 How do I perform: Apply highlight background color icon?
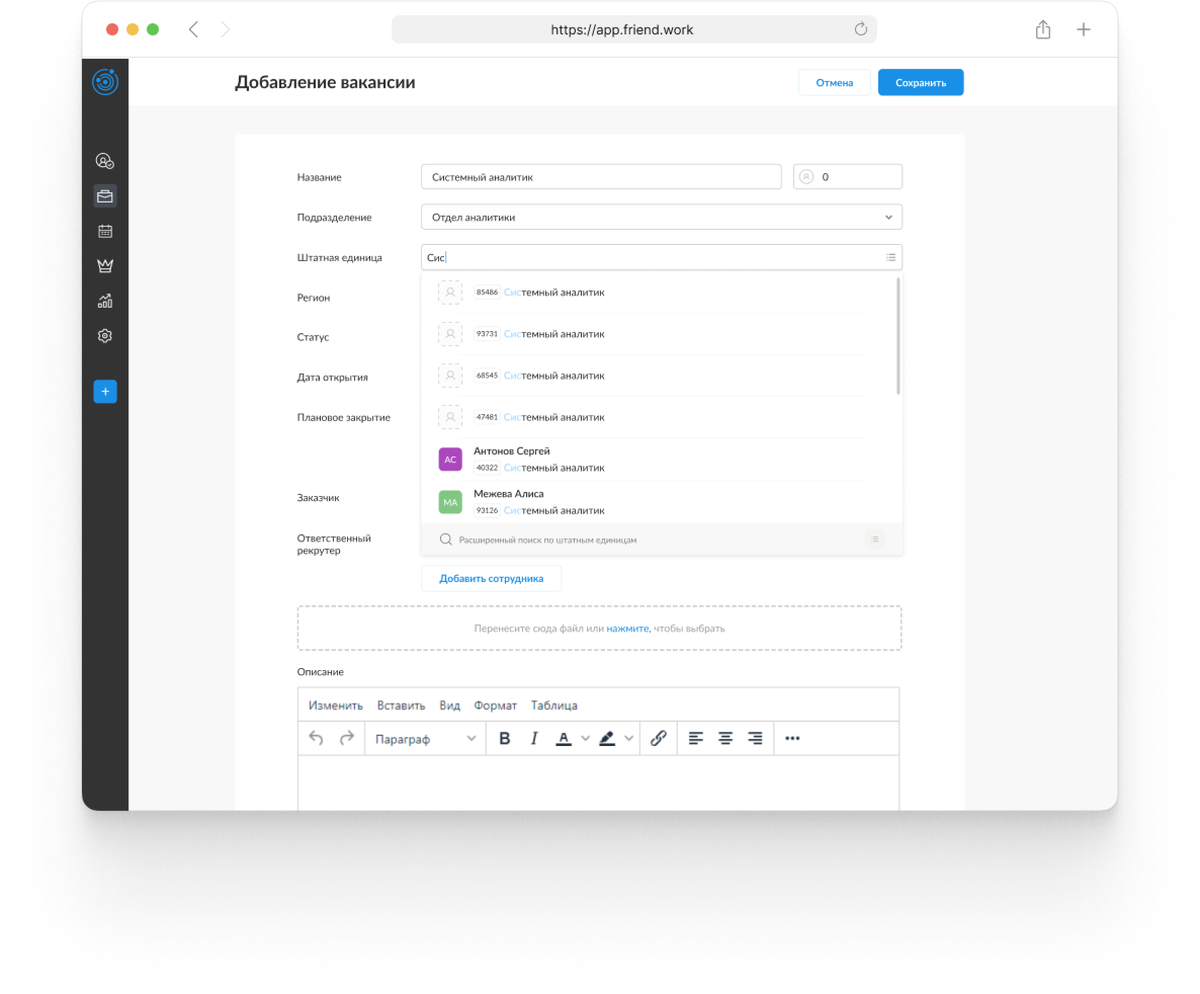pyautogui.click(x=607, y=738)
